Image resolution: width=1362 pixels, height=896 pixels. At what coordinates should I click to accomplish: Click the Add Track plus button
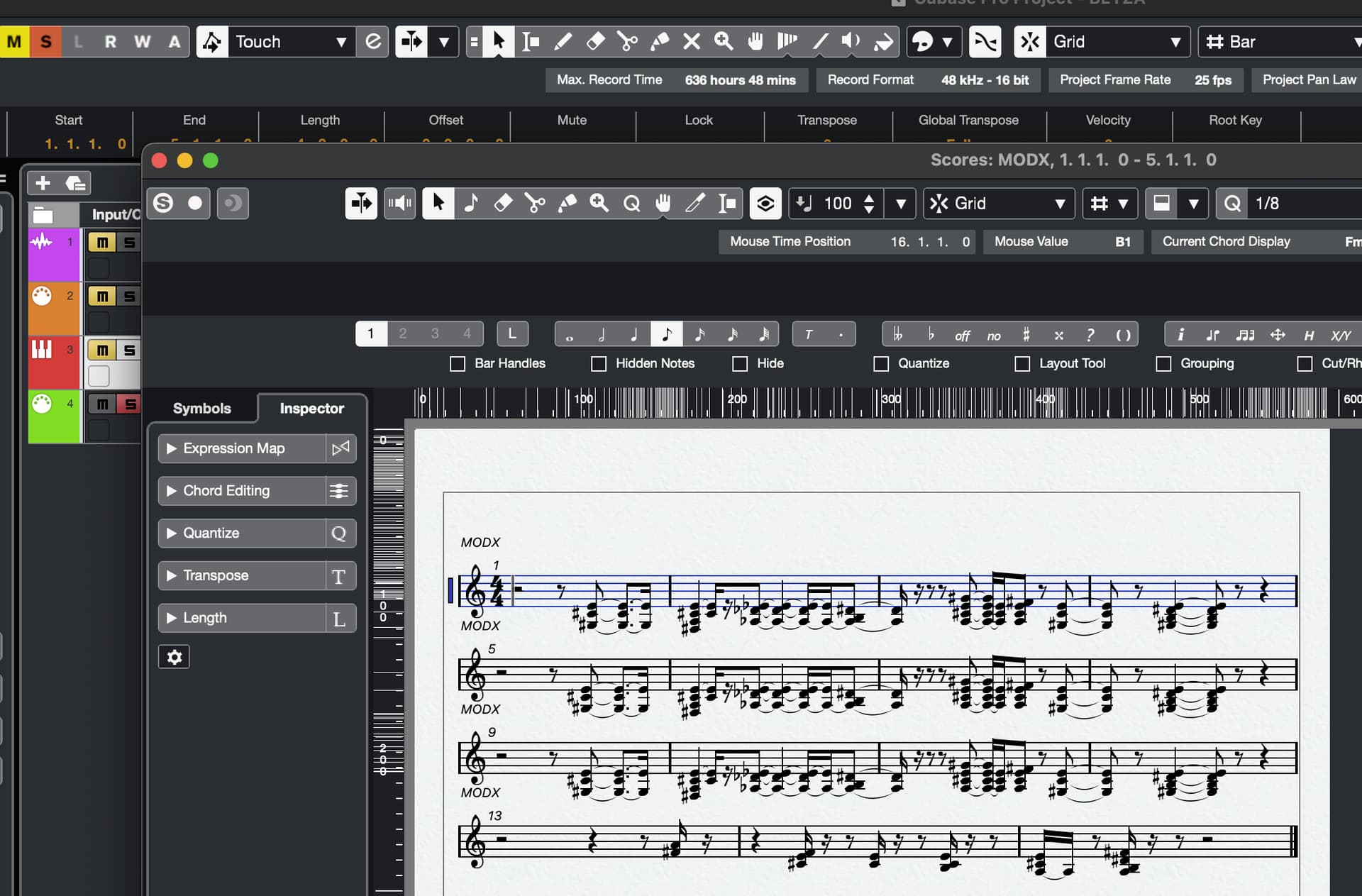43,183
